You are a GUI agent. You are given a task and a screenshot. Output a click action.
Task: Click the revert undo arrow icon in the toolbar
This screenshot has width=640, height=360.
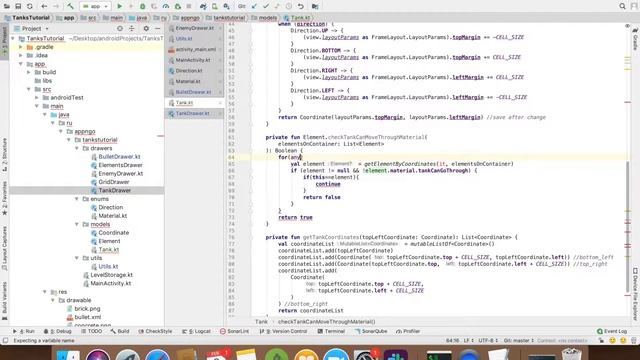[301, 7]
